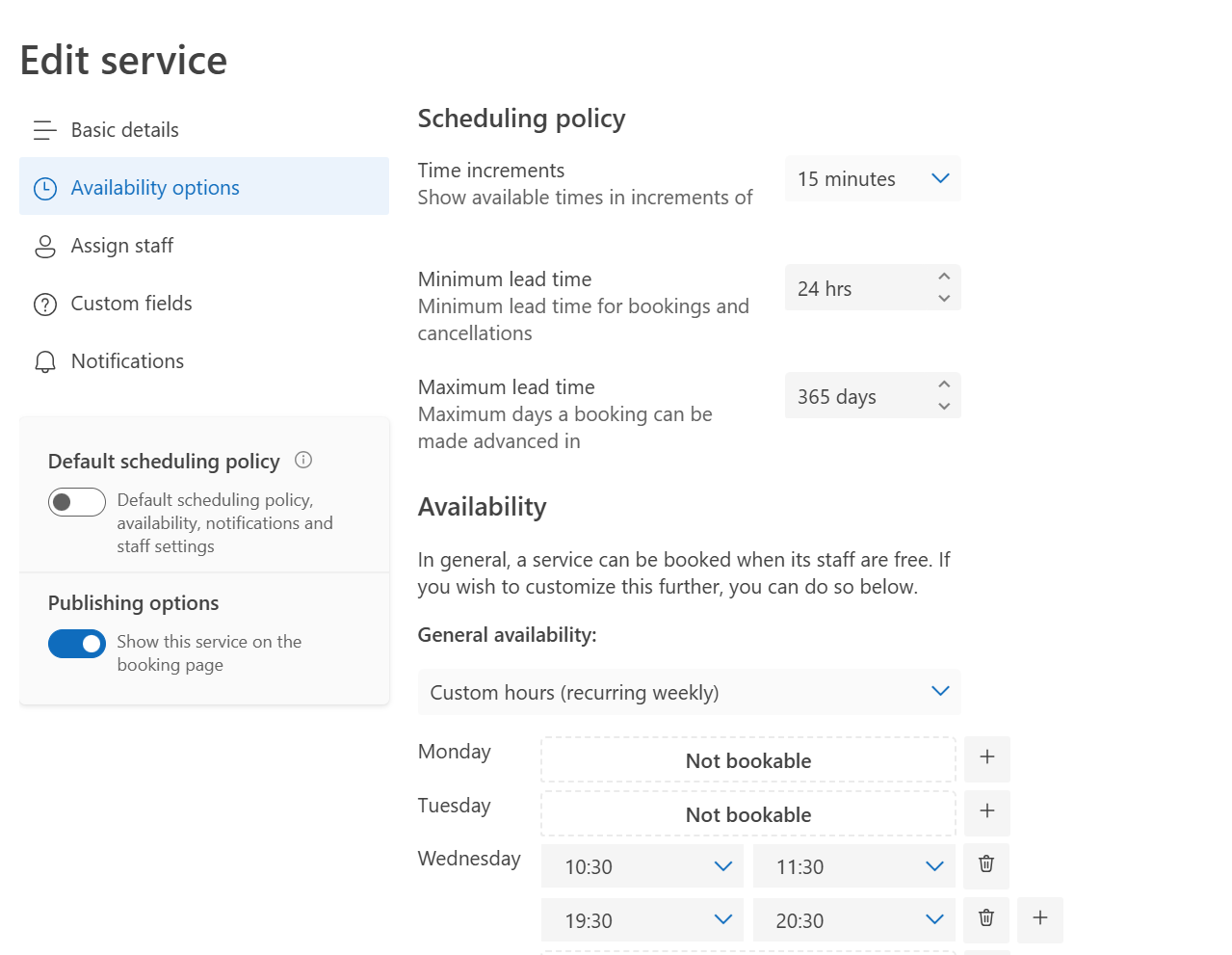Image resolution: width=1232 pixels, height=955 pixels.
Task: Click Monday Not bookable box
Action: click(x=748, y=760)
